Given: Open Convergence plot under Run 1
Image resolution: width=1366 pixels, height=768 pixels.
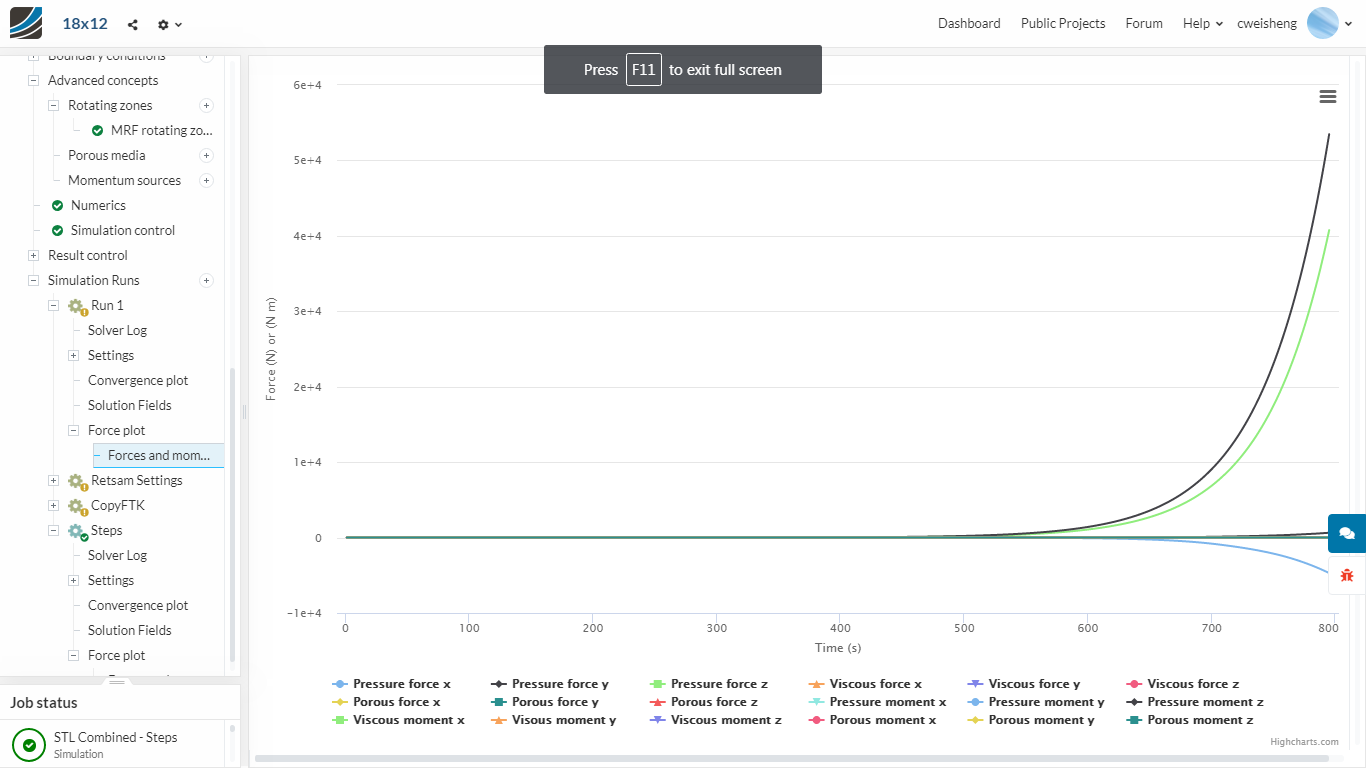Looking at the screenshot, I should (x=138, y=380).
